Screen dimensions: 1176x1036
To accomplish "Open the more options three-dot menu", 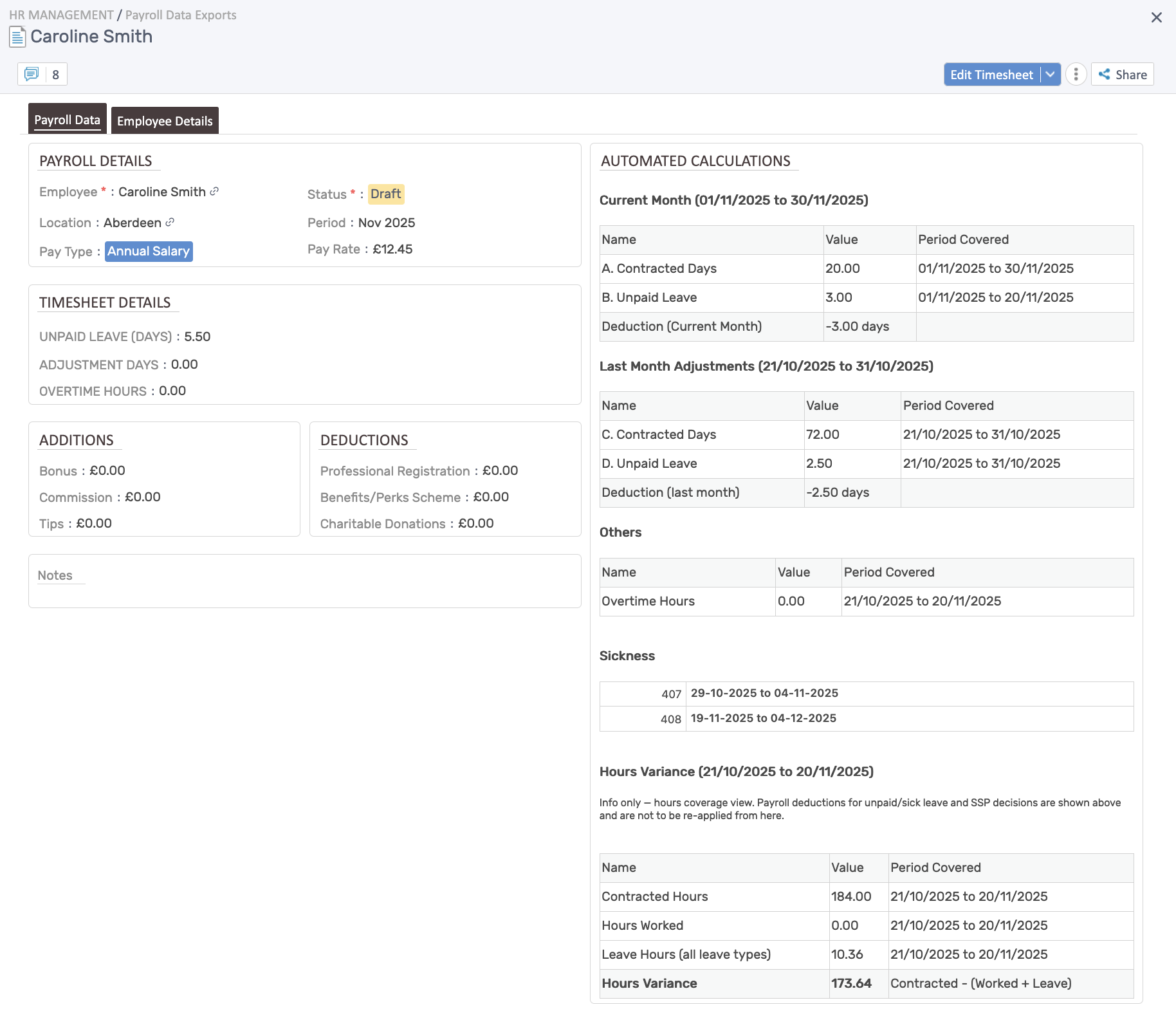I will tap(1075, 74).
